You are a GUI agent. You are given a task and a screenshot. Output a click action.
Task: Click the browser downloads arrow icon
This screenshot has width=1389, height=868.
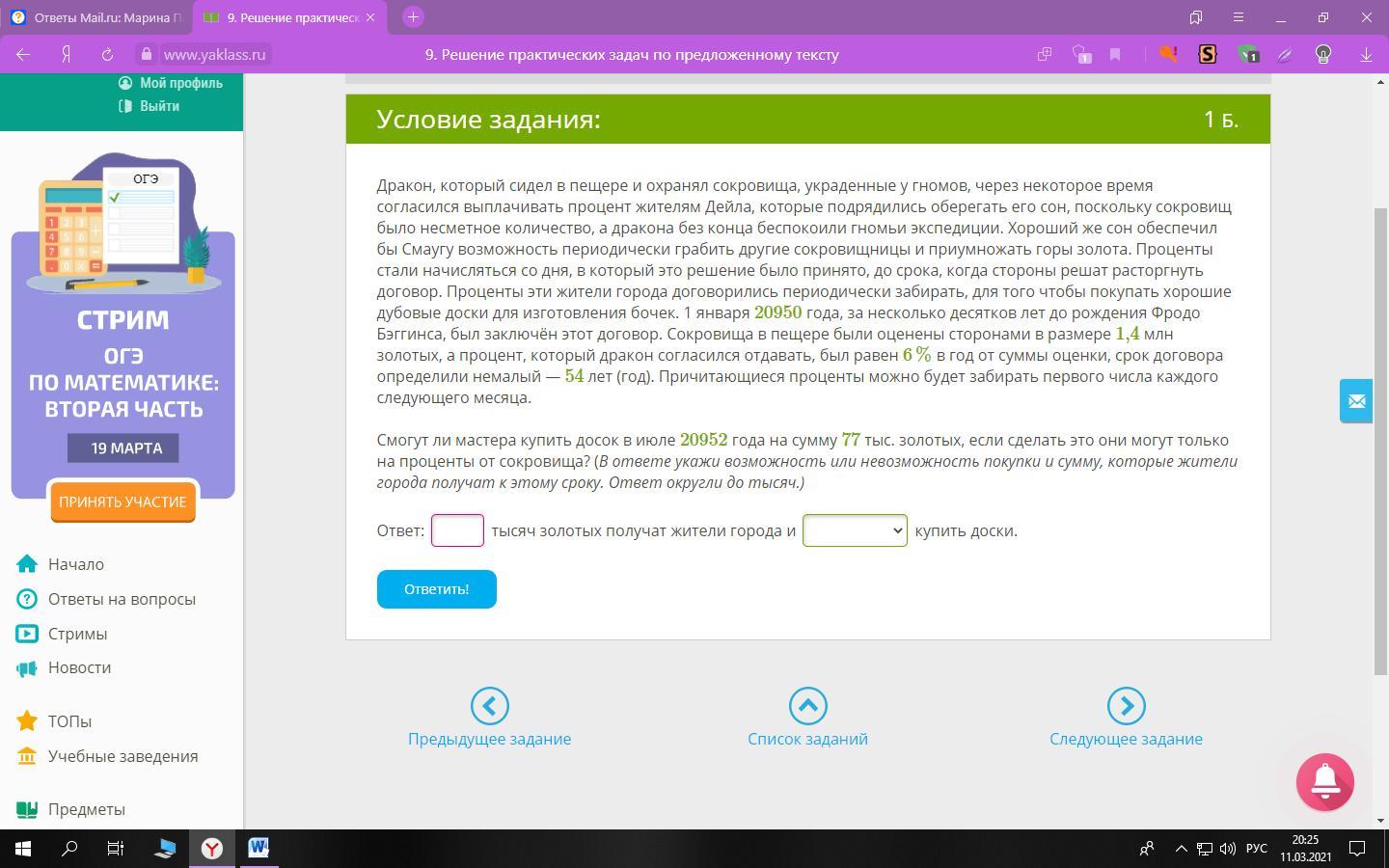[1366, 55]
